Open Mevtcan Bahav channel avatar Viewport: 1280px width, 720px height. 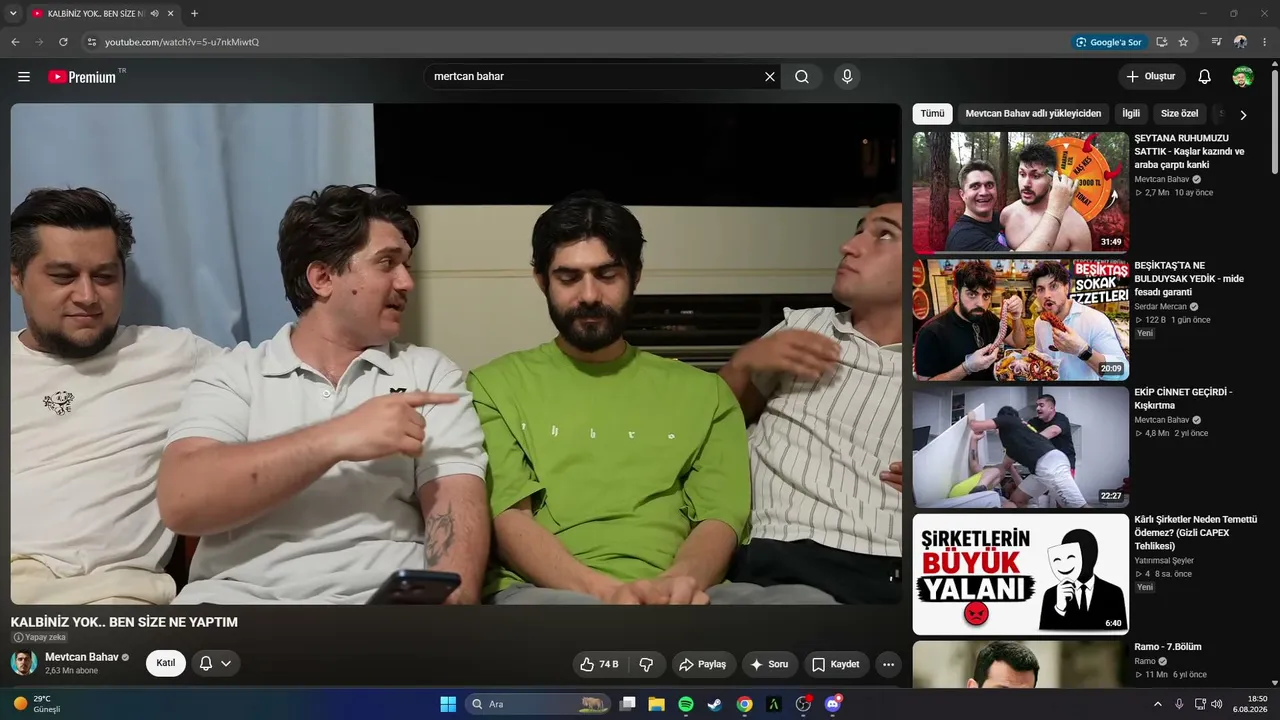pyautogui.click(x=24, y=663)
